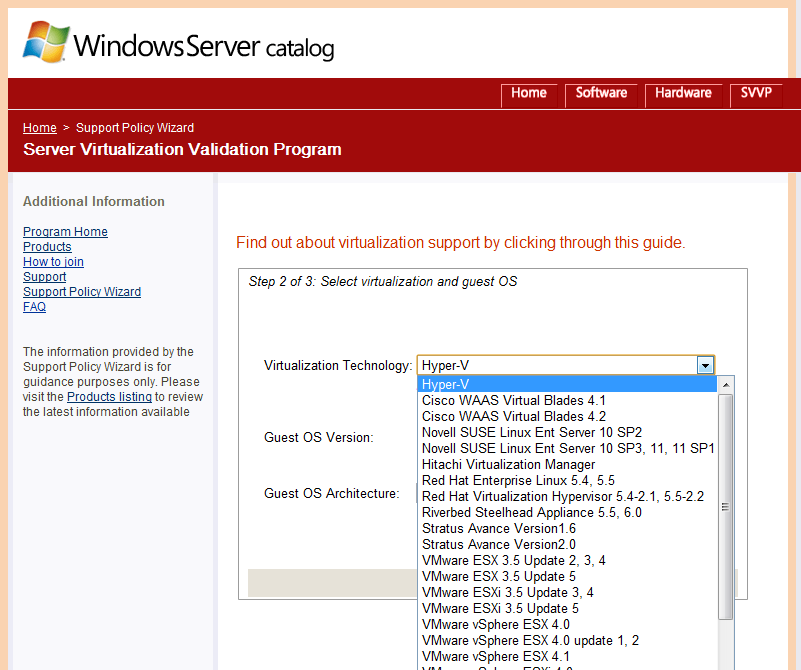Viewport: 801px width, 670px height.
Task: Click the dropdown list vertical scrollbar
Action: pyautogui.click(x=726, y=500)
